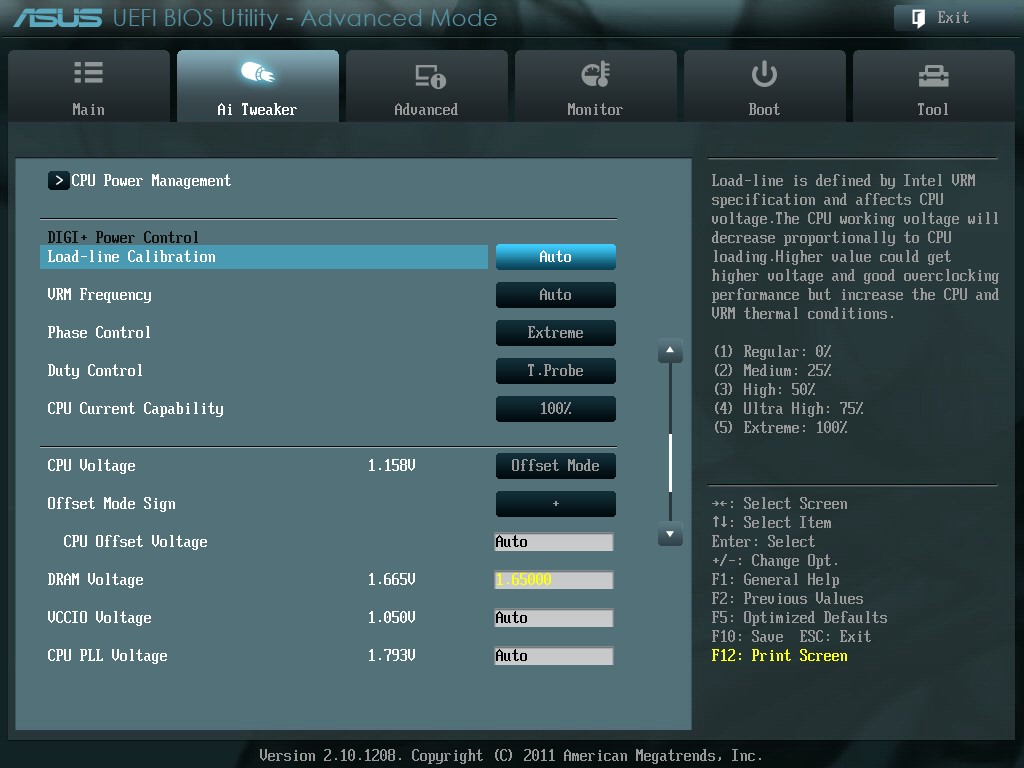1024x768 pixels.
Task: Select the CPU Voltage label
Action: [91, 466]
